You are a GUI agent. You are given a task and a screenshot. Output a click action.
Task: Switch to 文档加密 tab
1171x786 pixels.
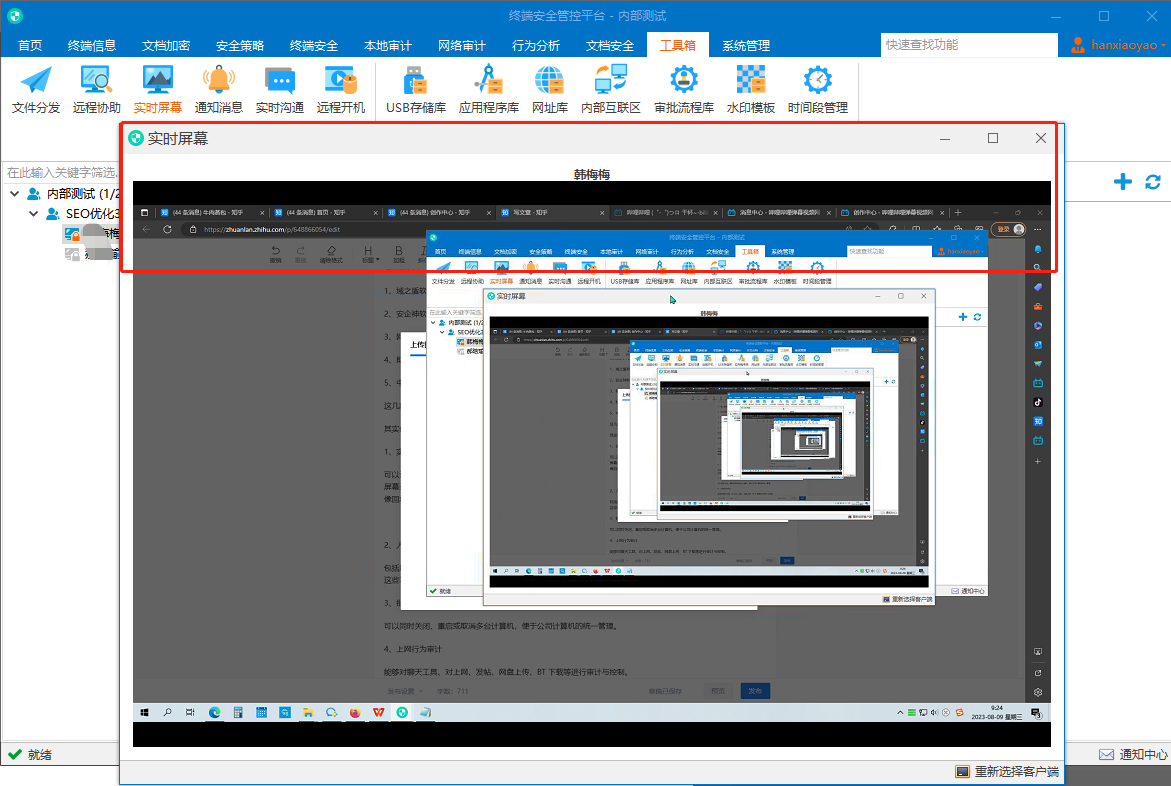[166, 46]
